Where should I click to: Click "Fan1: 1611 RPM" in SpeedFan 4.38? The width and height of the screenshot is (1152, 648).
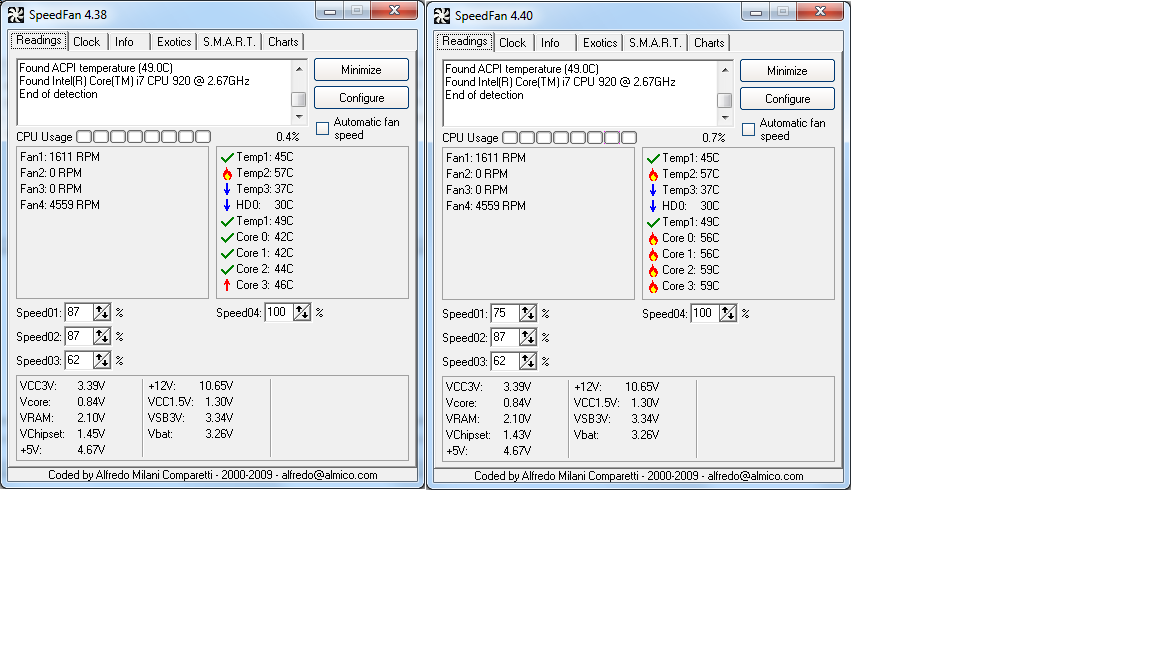click(x=60, y=157)
